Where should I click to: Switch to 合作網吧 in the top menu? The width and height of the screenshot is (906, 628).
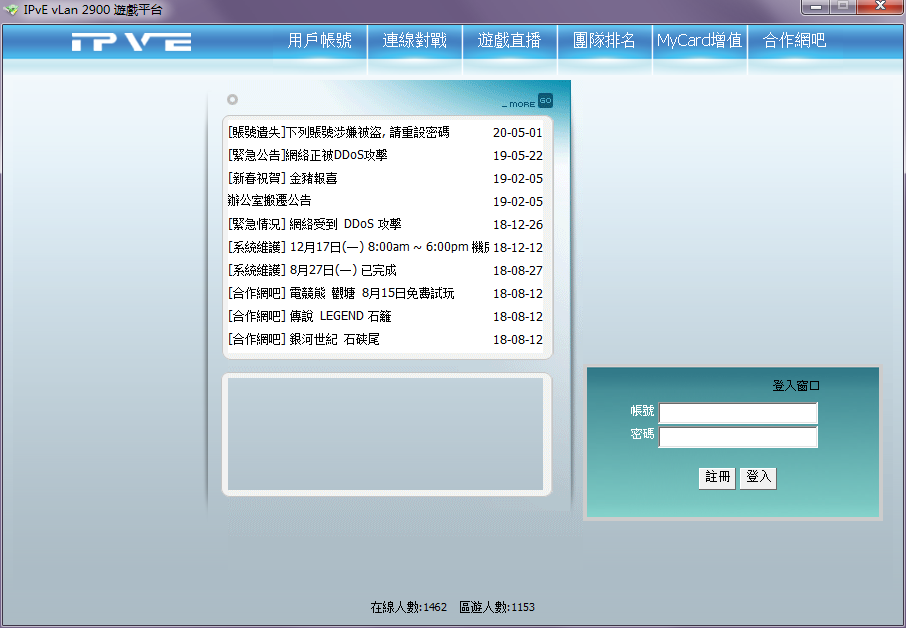pos(794,41)
